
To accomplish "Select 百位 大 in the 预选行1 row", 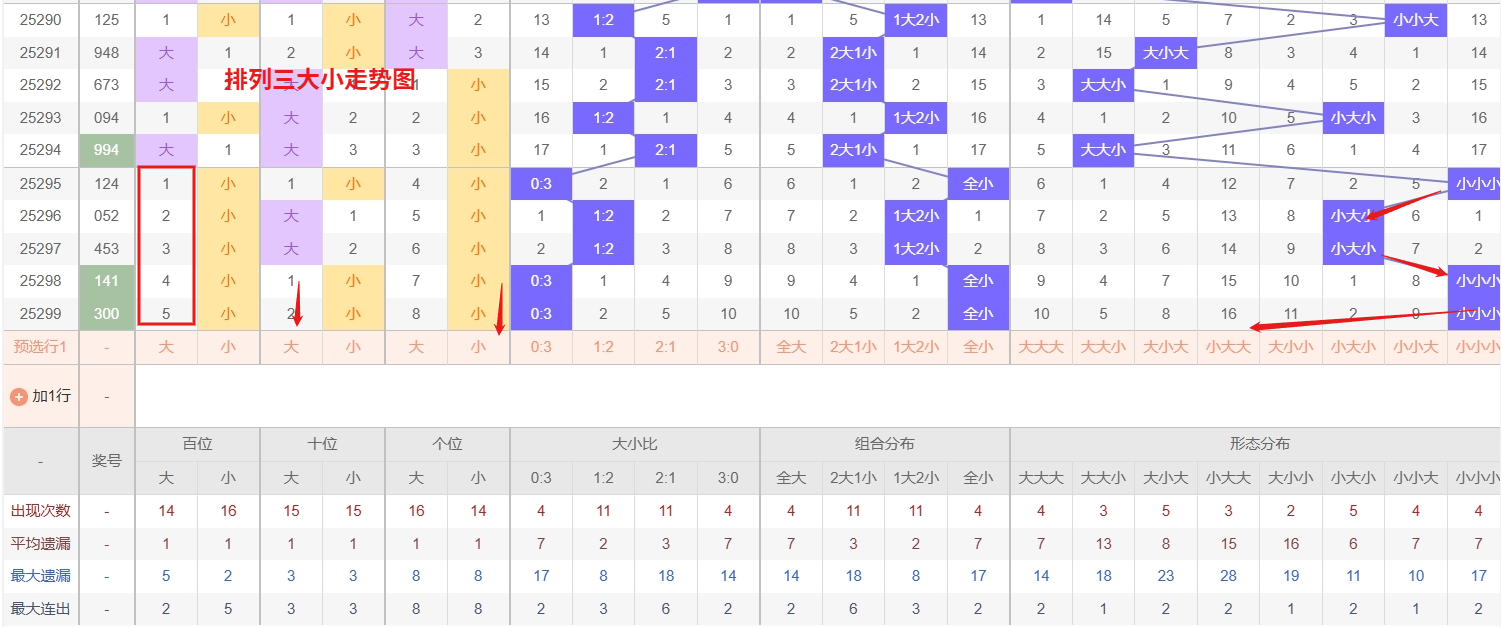I will pos(166,347).
